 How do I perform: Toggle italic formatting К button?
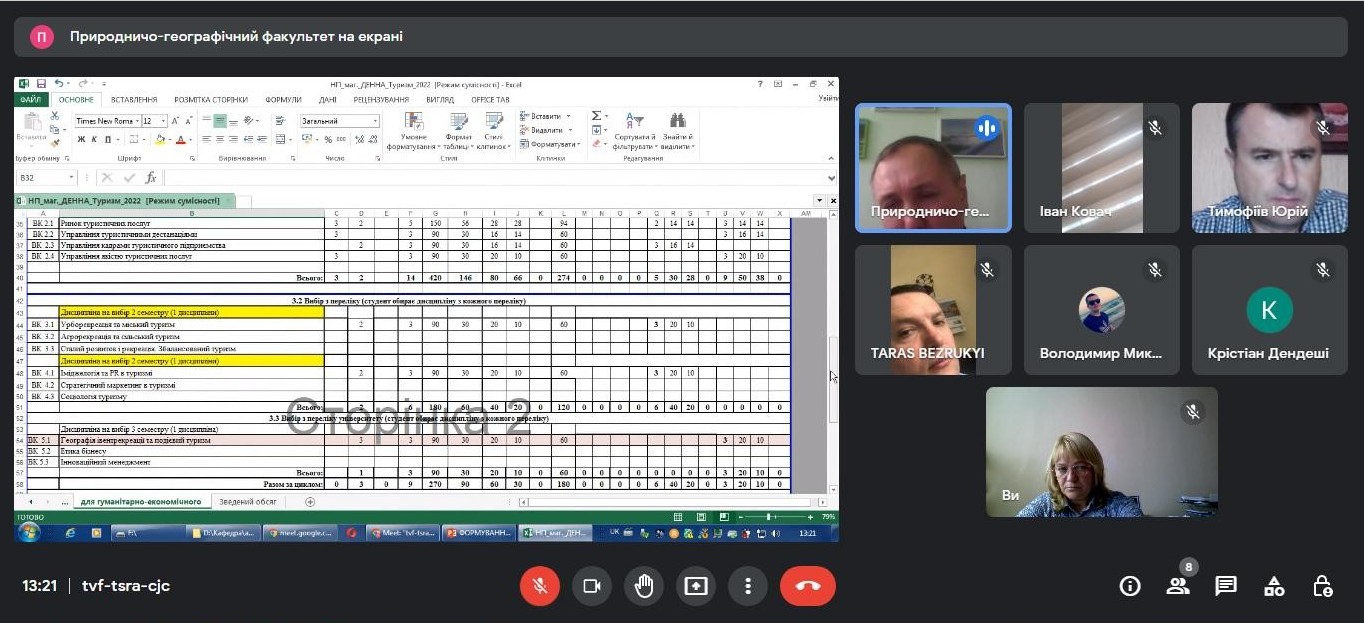pyautogui.click(x=94, y=140)
